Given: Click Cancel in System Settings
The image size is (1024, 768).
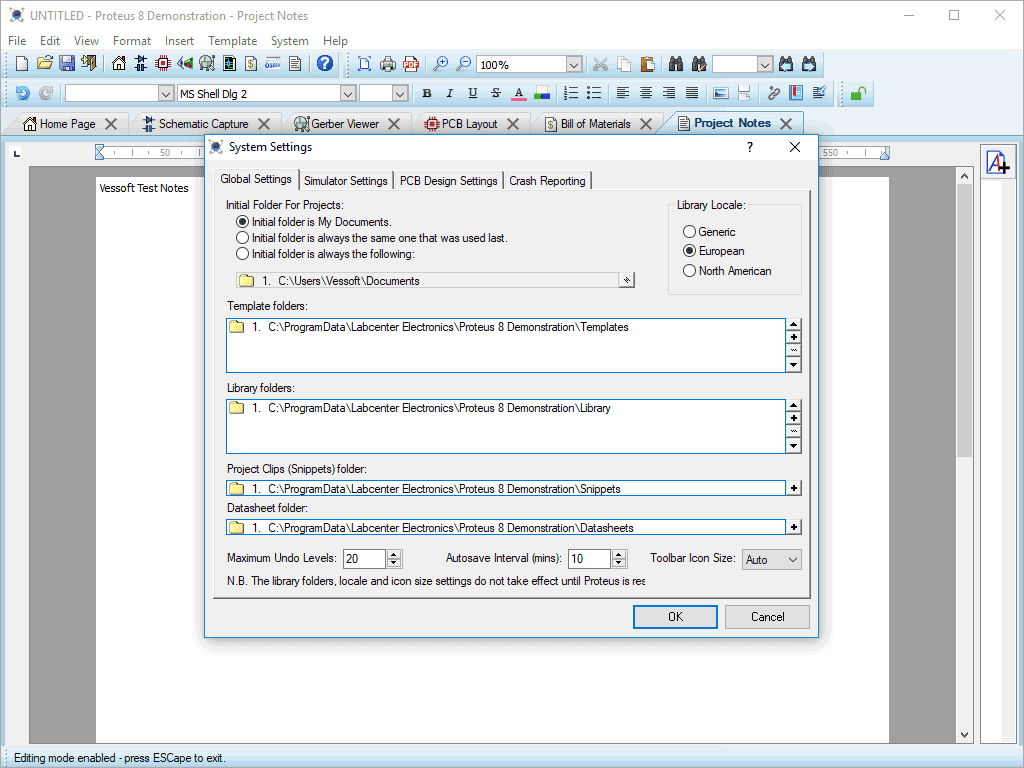Looking at the screenshot, I should point(767,616).
